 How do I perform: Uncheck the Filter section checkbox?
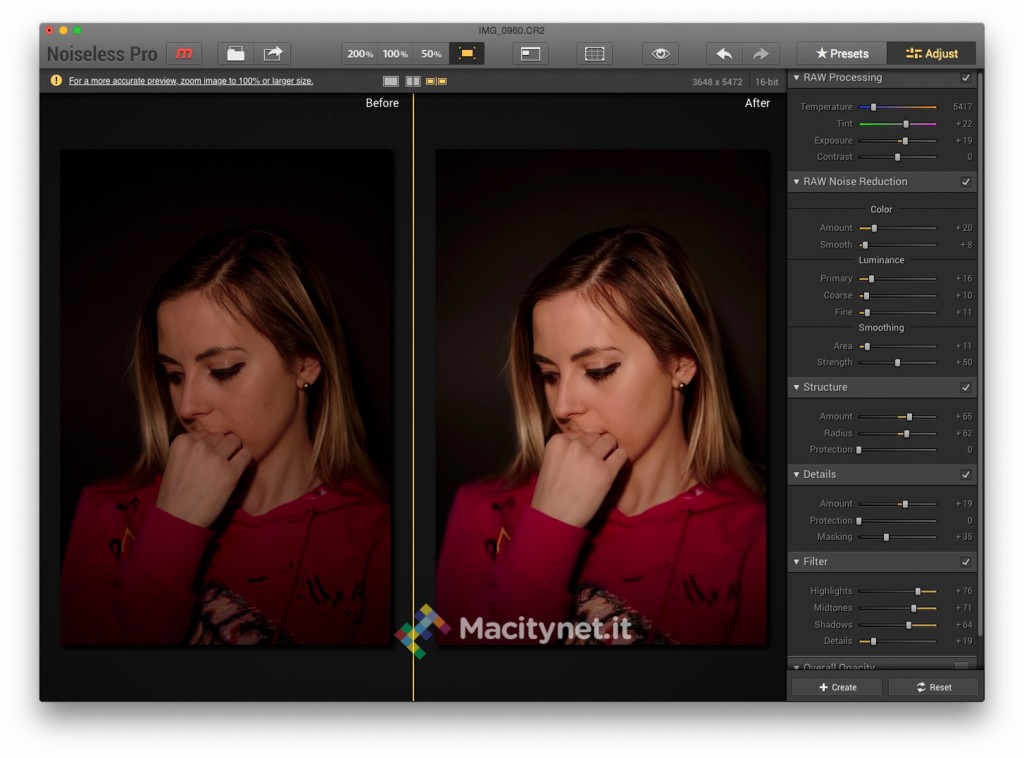[965, 562]
